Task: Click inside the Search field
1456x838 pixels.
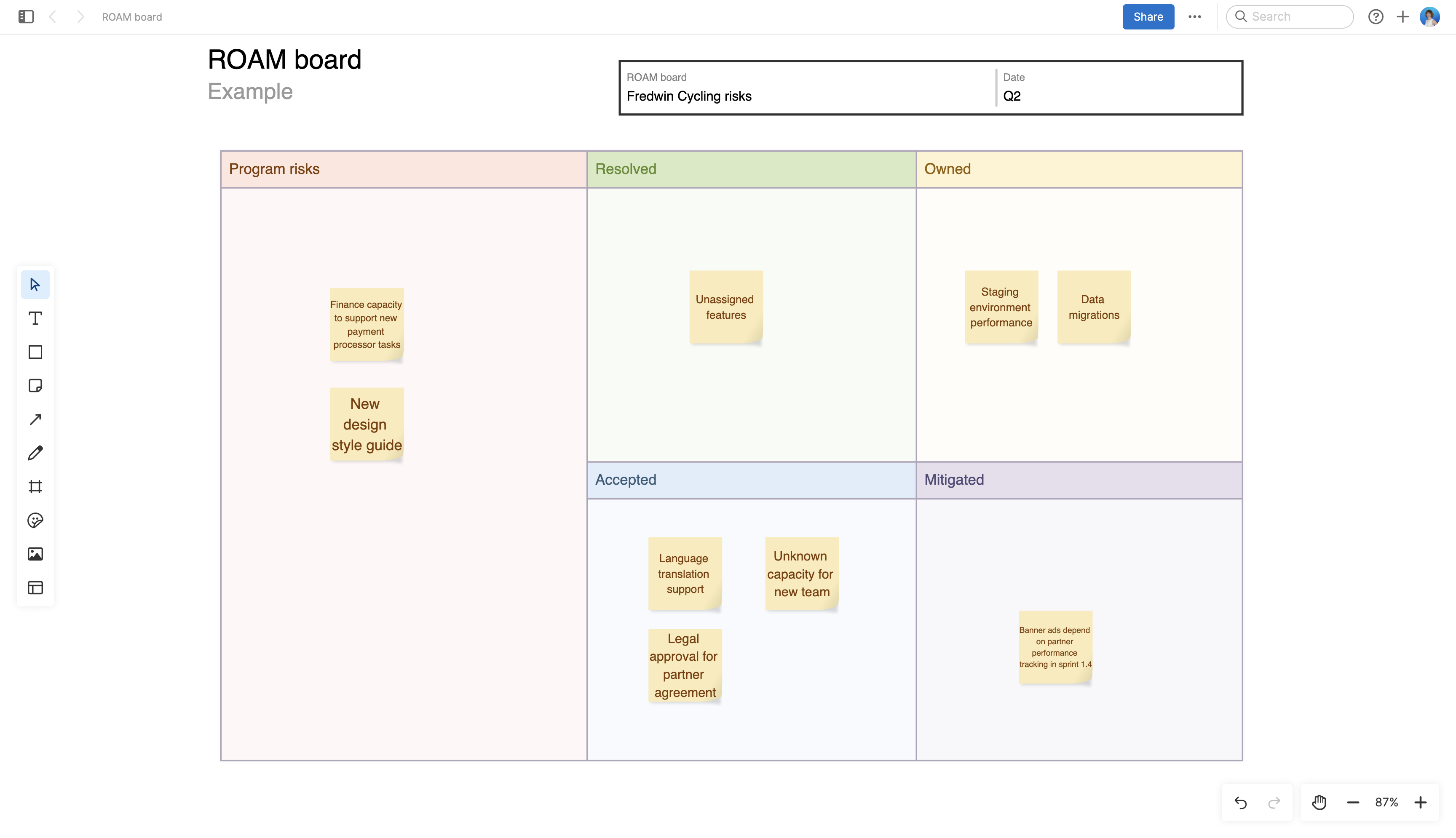Action: (1290, 16)
